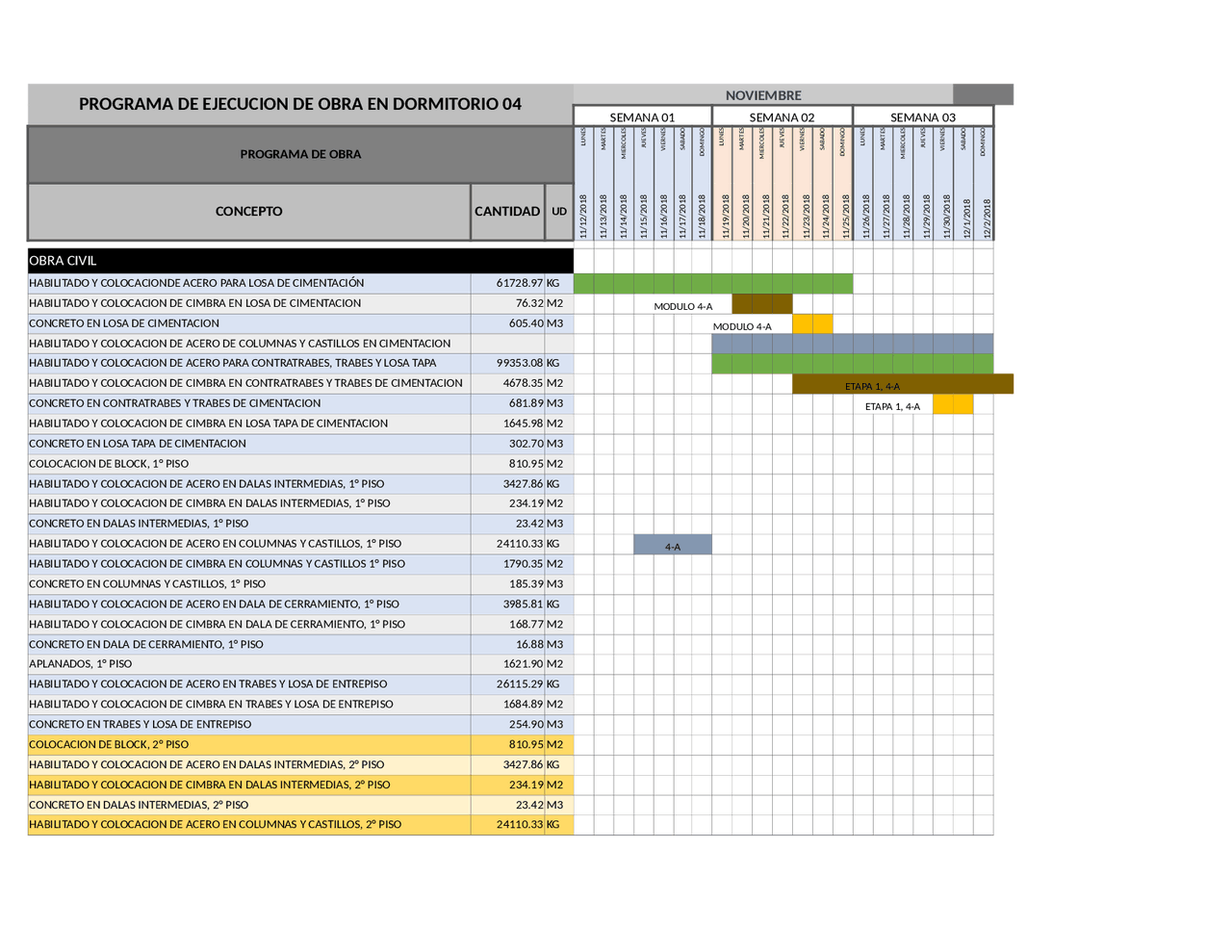Image resolution: width=1232 pixels, height=952 pixels.
Task: Click the blue columnas y castillos cimentacion bar
Action: [852, 343]
